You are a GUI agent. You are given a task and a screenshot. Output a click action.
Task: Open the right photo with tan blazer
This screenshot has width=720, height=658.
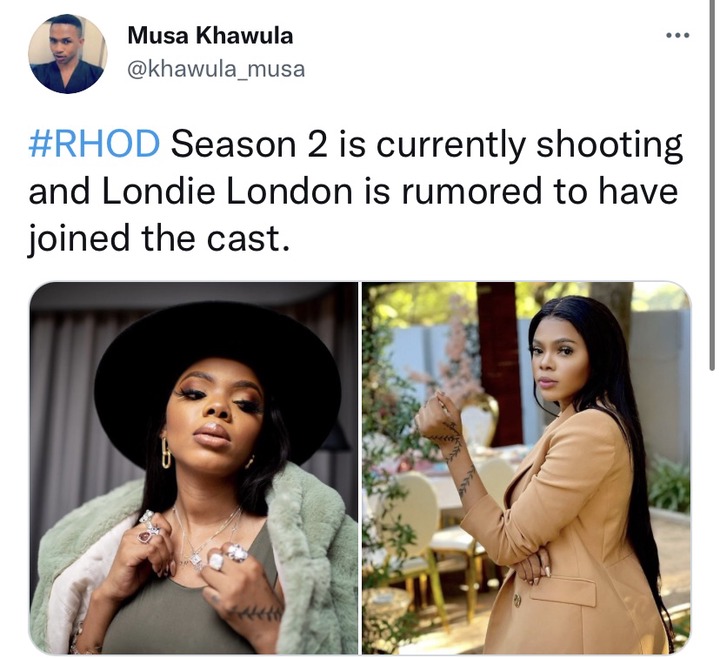point(526,468)
